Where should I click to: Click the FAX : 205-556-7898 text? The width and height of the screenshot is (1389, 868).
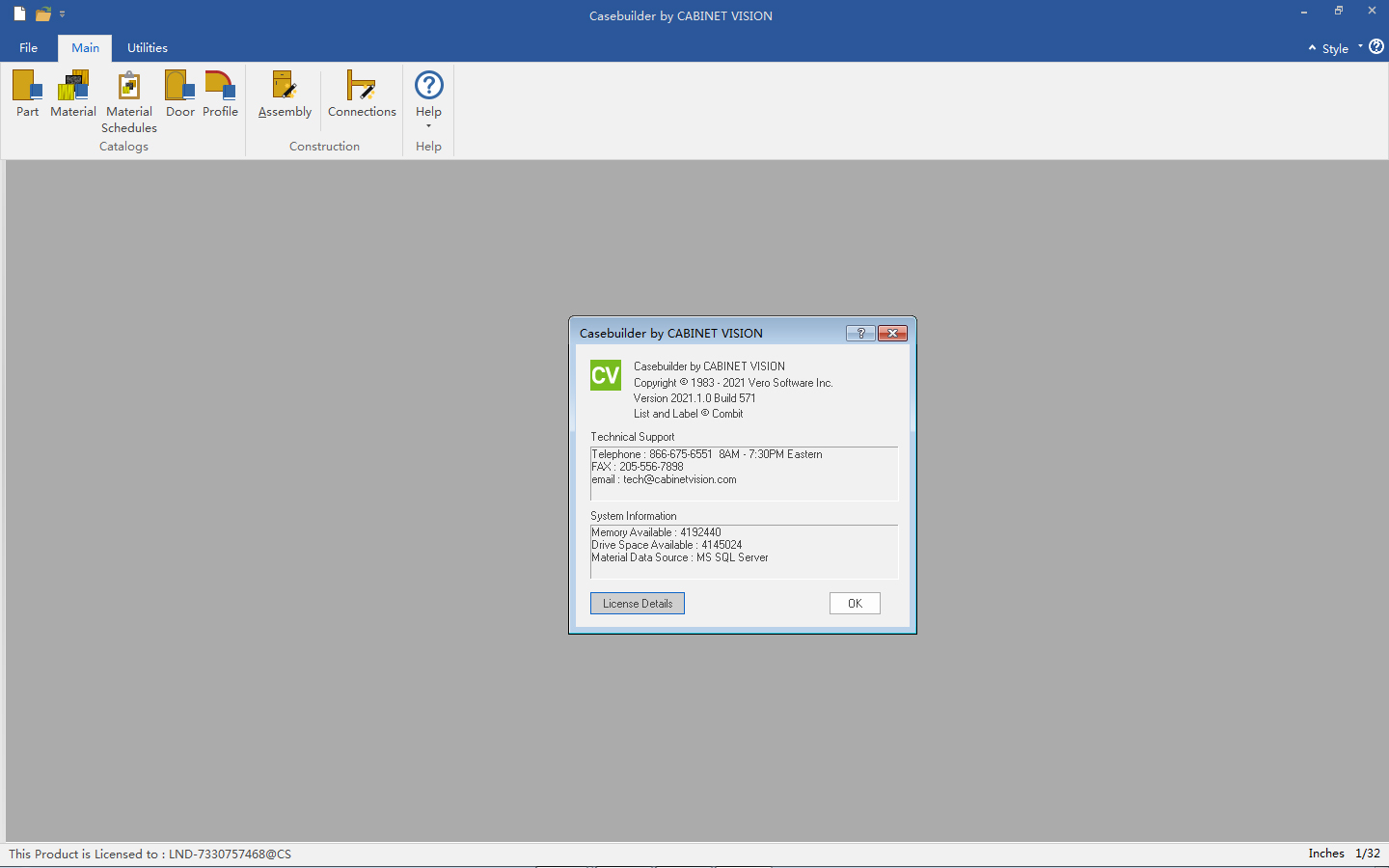(638, 467)
